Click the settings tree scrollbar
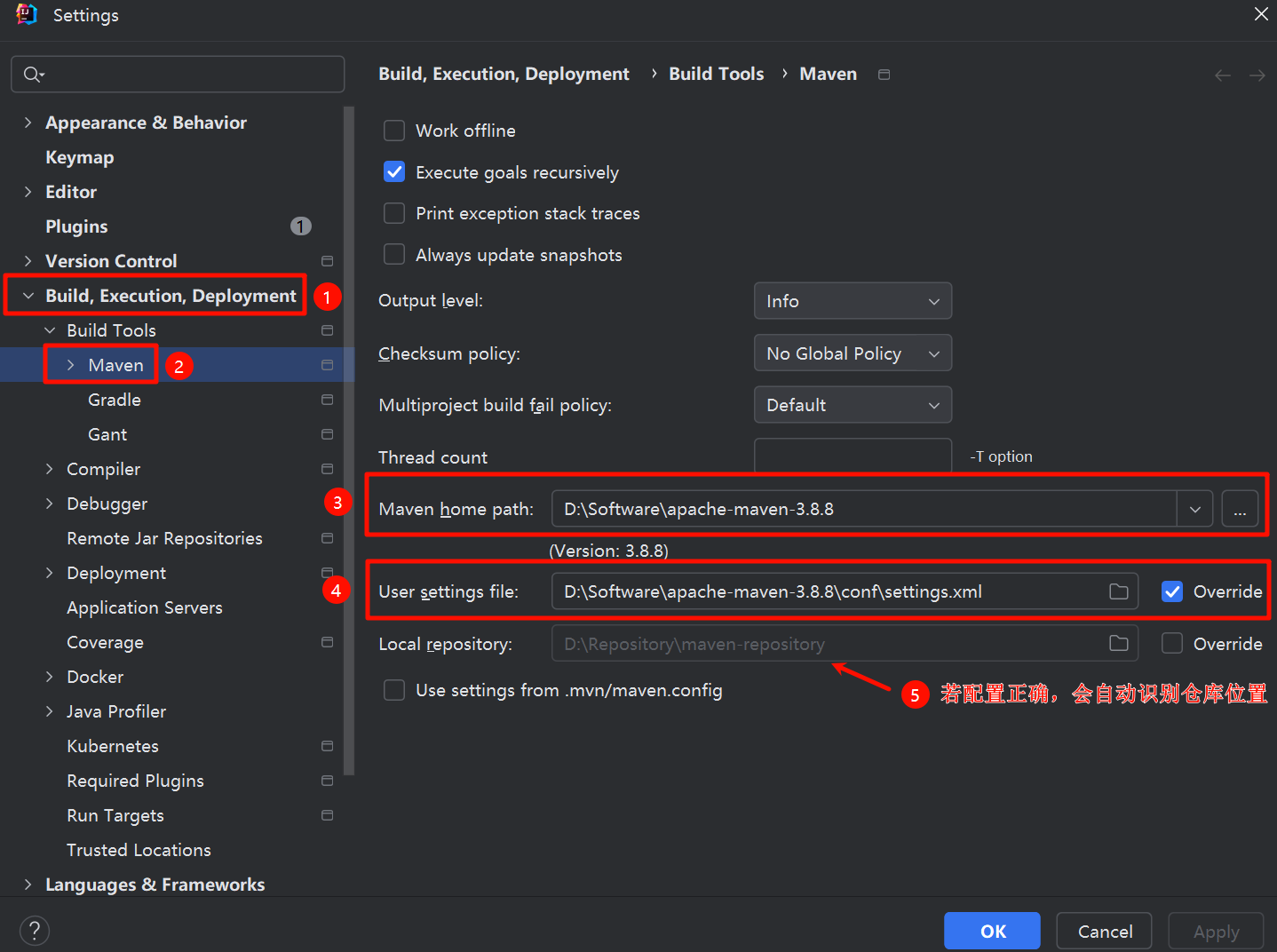The height and width of the screenshot is (952, 1277). coord(349,440)
